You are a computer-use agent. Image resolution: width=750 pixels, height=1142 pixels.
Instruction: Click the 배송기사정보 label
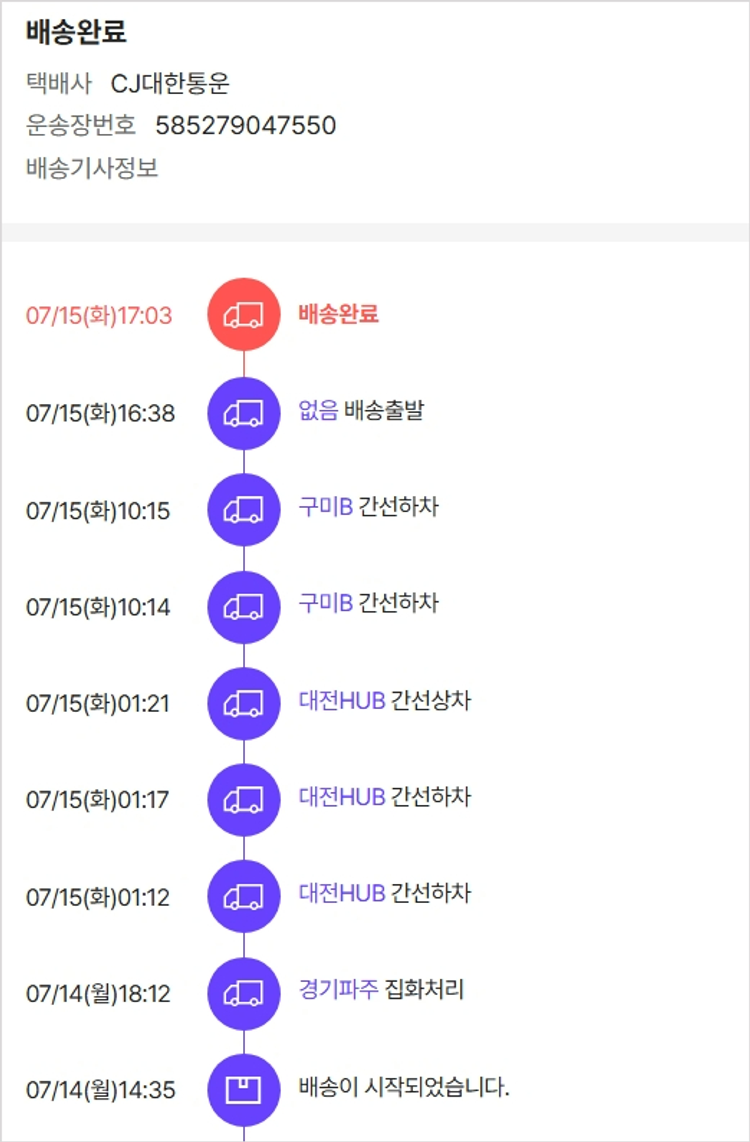(x=92, y=168)
